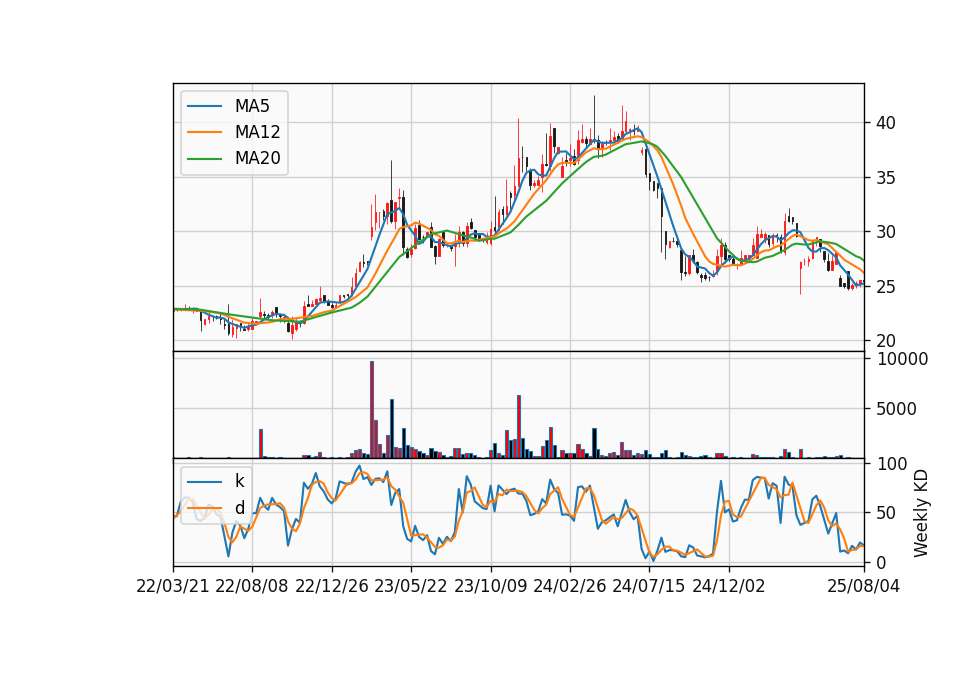Click the price axis value 30

[x=885, y=232]
